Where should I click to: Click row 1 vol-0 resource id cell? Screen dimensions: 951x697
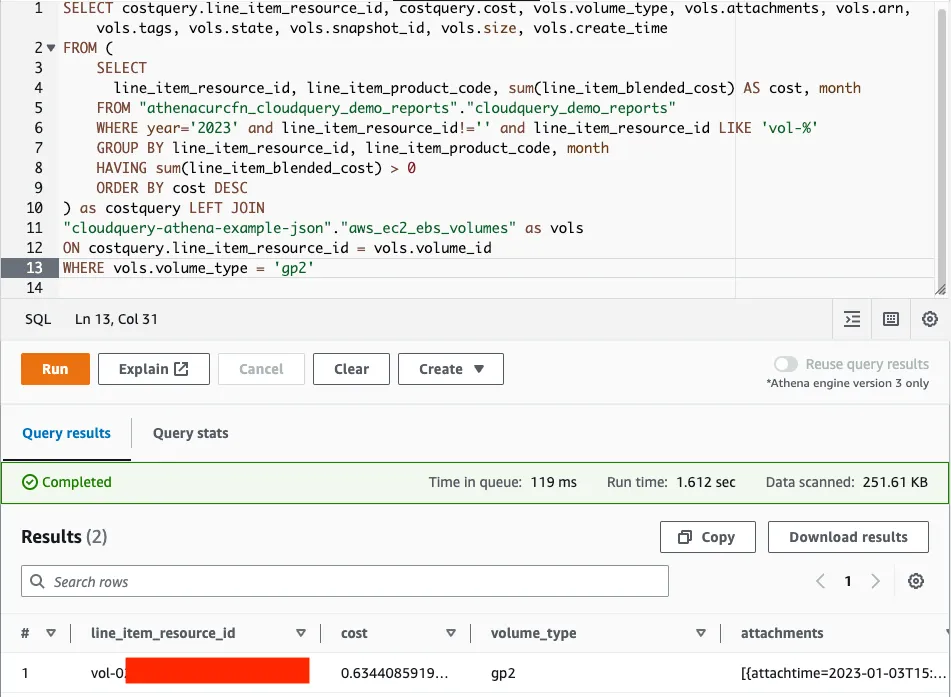[x=200, y=673]
